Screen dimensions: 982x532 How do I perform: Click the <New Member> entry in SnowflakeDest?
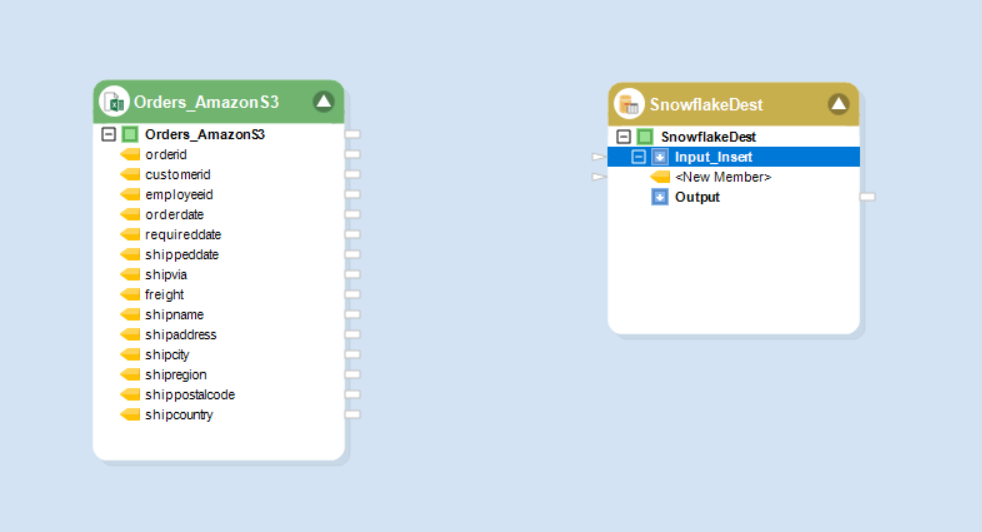point(722,177)
